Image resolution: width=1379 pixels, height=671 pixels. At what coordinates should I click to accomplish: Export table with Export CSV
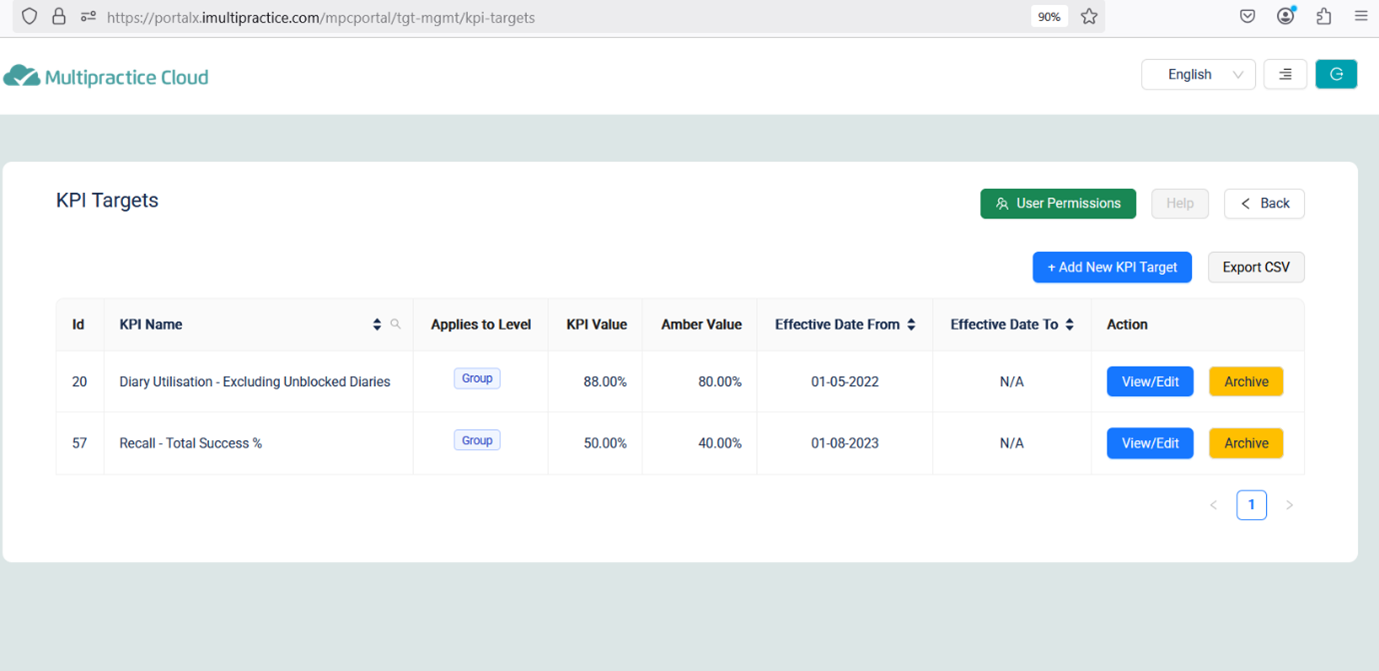pos(1256,267)
